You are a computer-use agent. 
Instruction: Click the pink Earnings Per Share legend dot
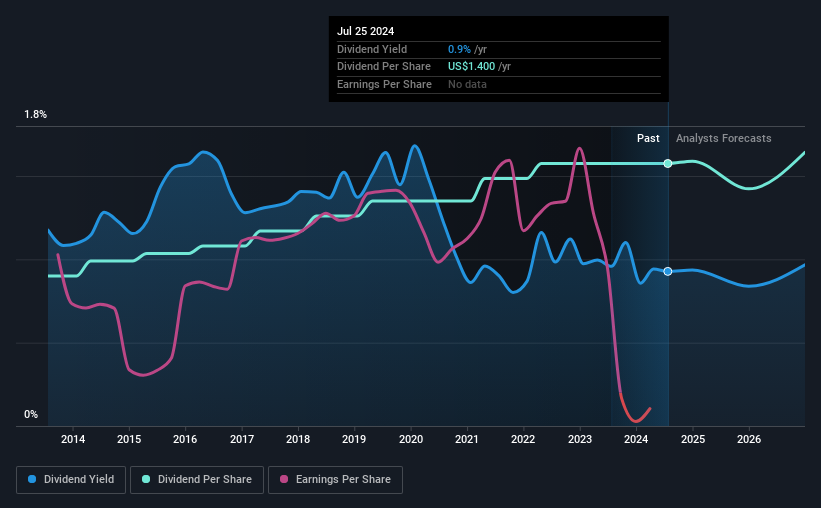(x=284, y=479)
